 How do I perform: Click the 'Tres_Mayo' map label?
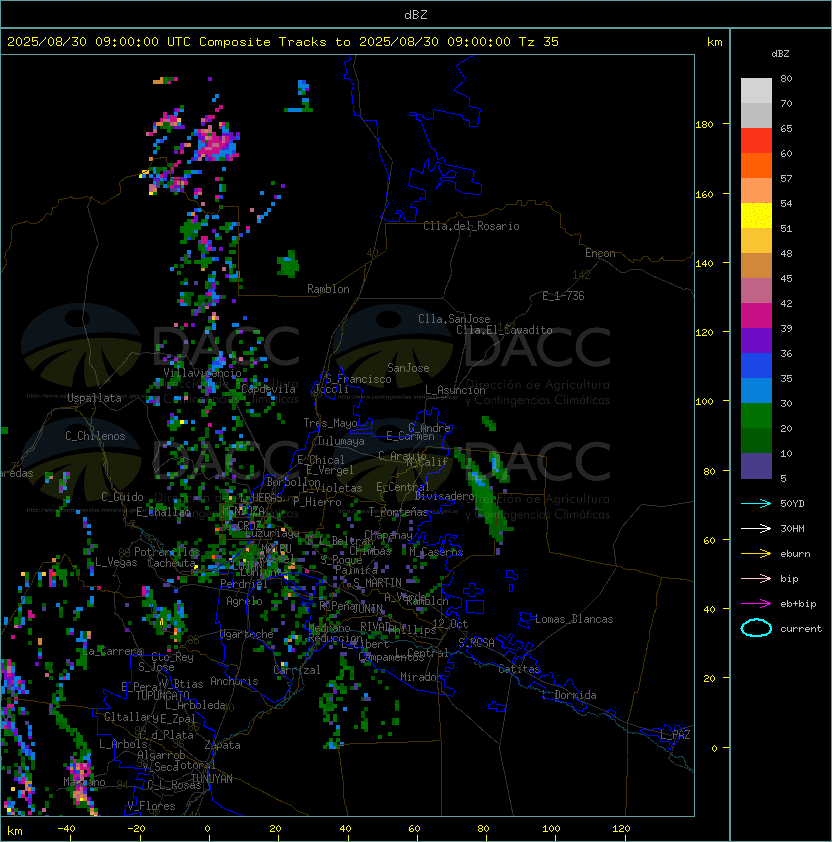330,423
